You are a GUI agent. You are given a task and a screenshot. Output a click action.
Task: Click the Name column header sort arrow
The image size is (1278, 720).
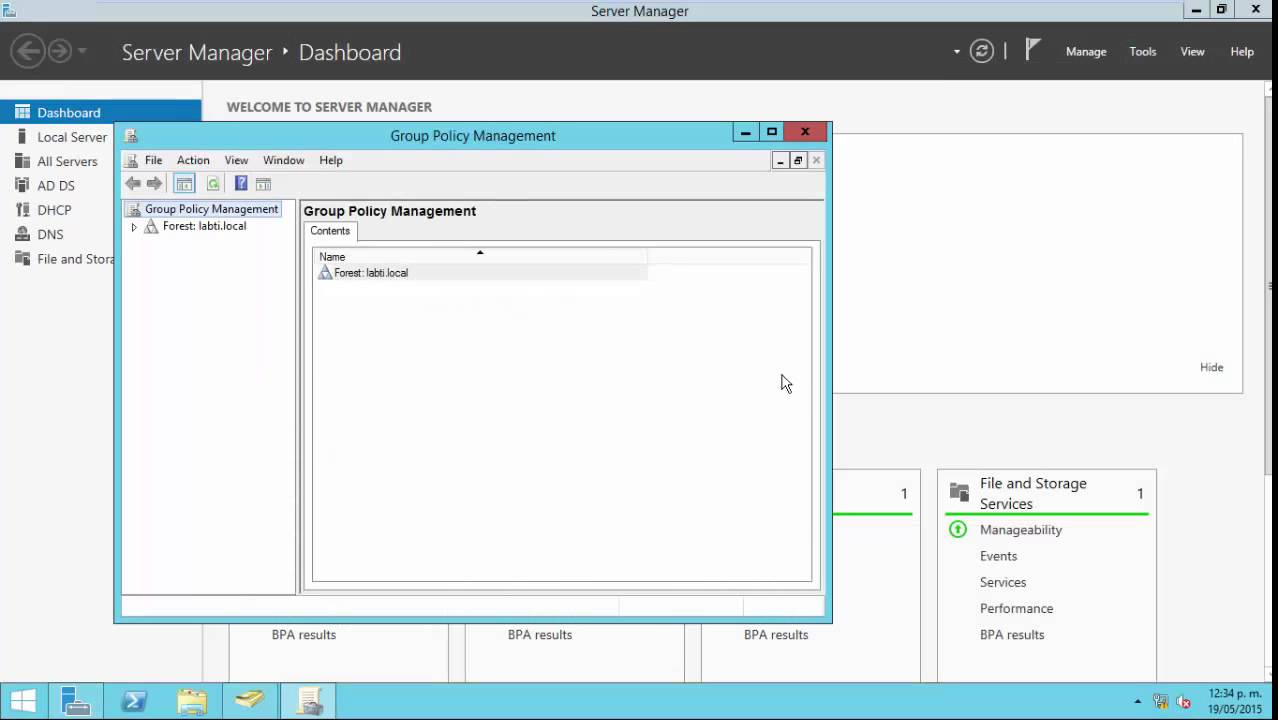tap(480, 253)
